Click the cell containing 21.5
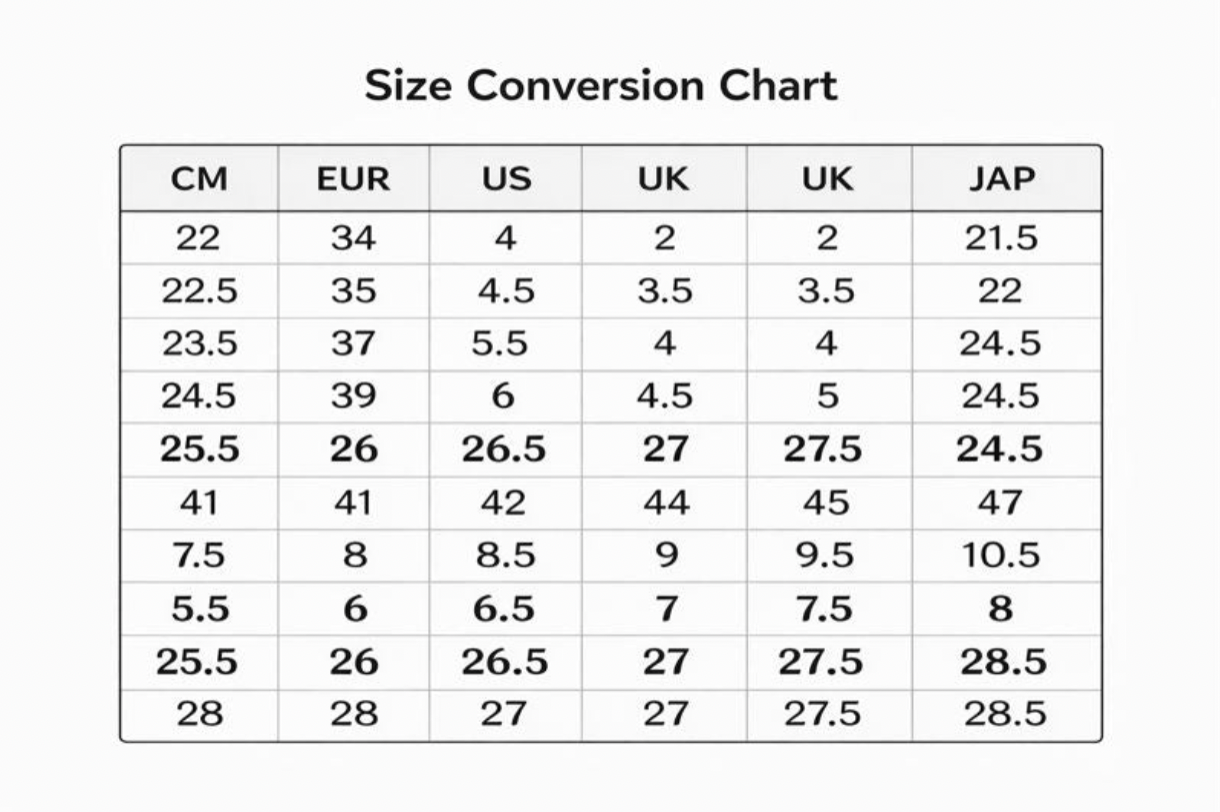Image resolution: width=1220 pixels, height=812 pixels. (x=1001, y=238)
